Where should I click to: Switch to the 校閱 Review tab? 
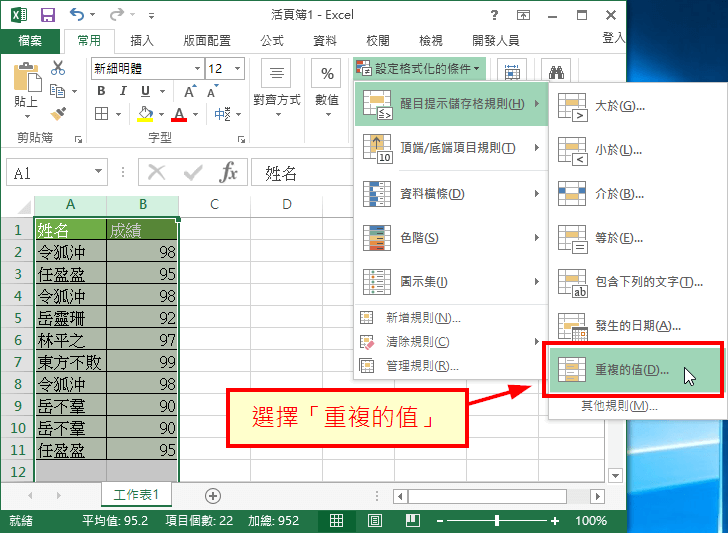(377, 41)
